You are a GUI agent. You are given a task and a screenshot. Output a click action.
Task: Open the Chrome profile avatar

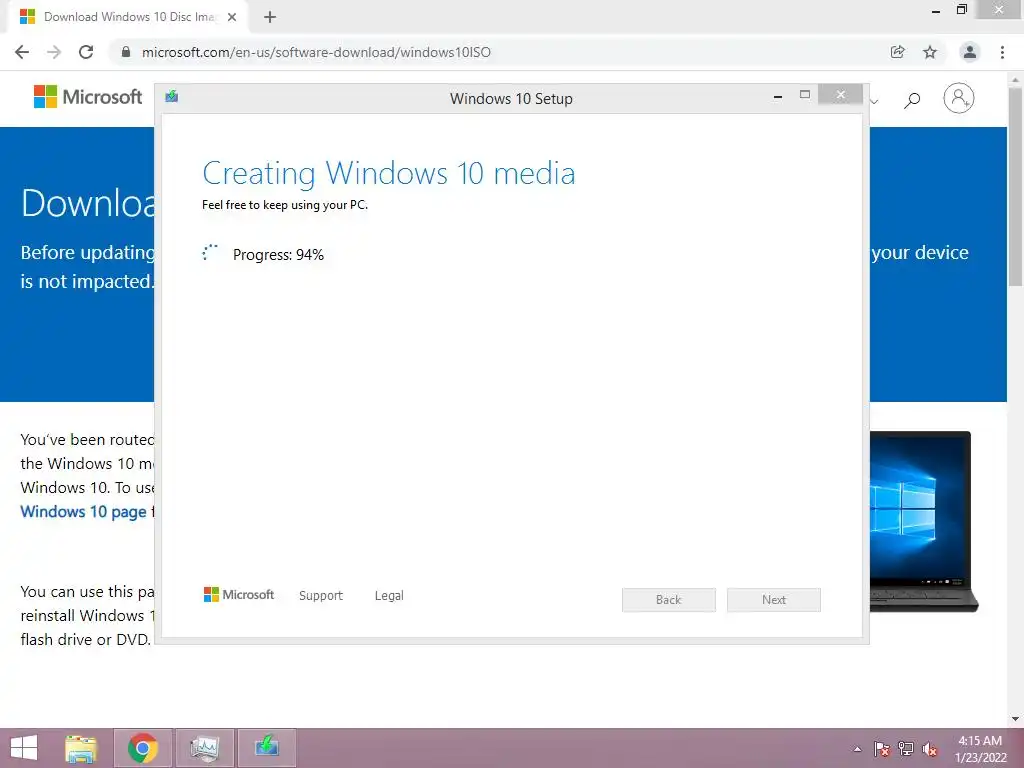coord(970,52)
